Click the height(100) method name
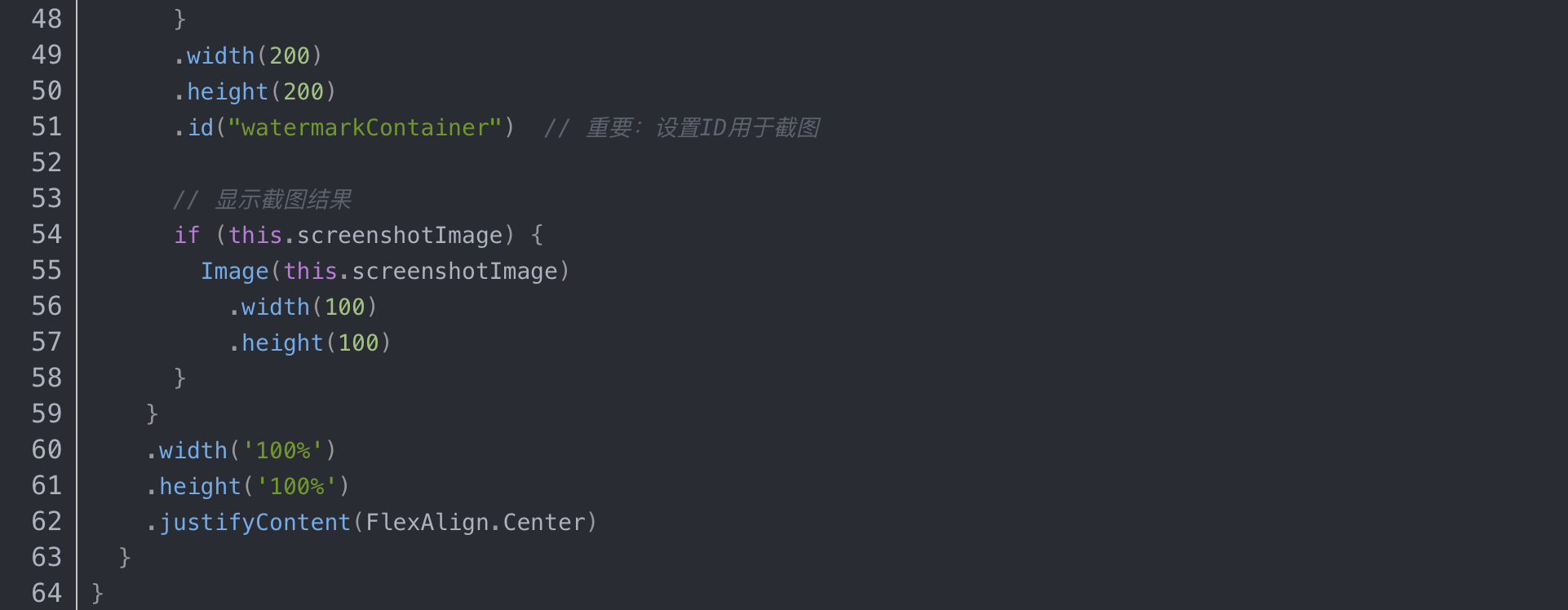This screenshot has width=1568, height=610. pos(282,343)
